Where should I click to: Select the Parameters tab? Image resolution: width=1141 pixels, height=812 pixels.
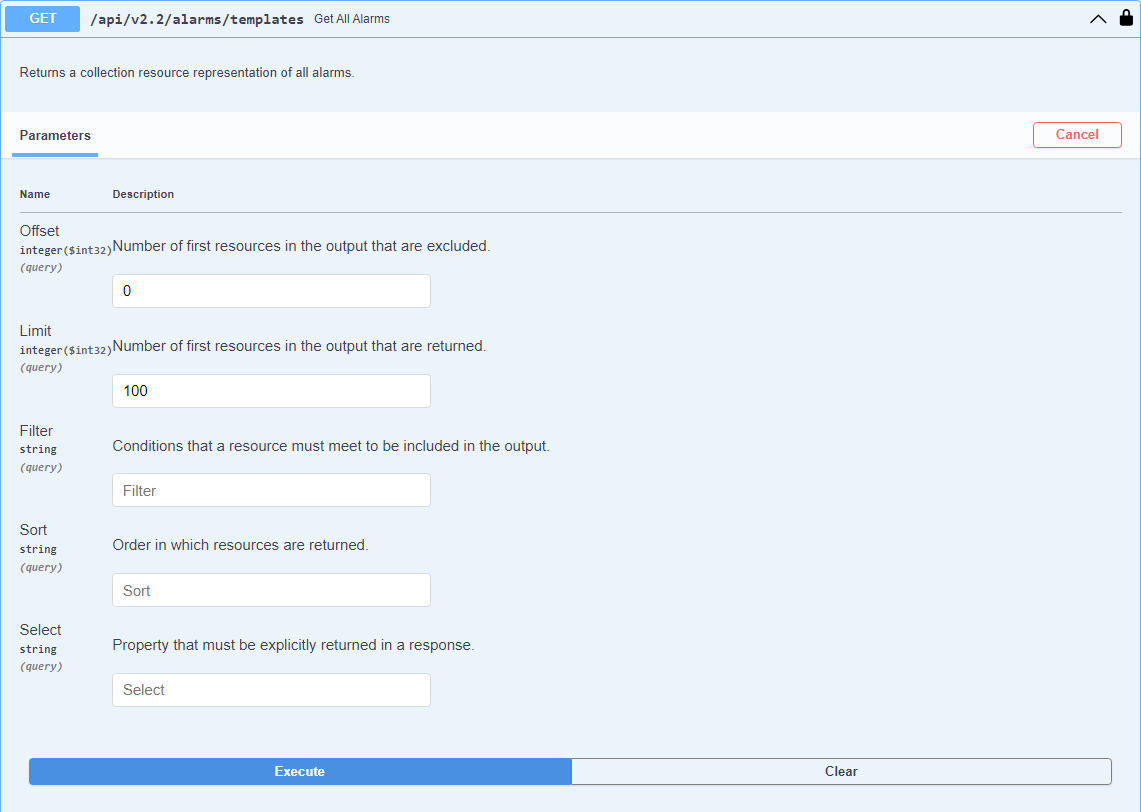click(x=55, y=136)
